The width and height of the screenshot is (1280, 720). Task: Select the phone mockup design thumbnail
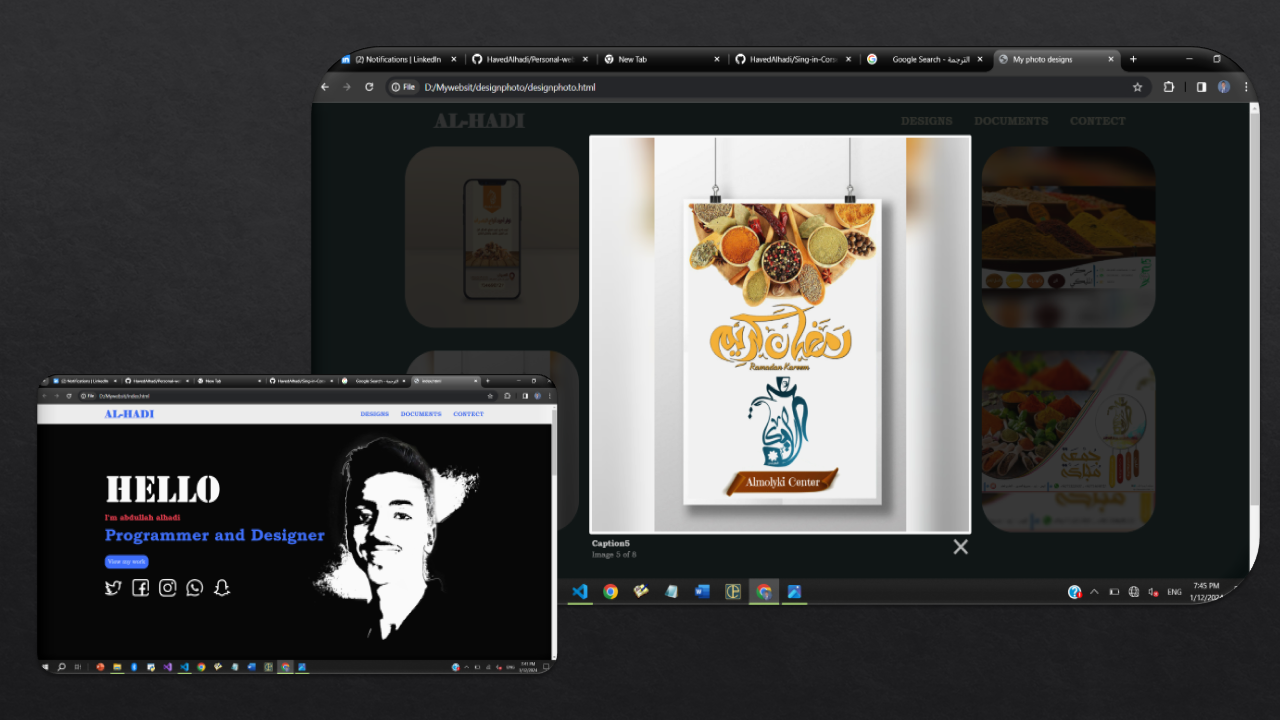point(492,237)
